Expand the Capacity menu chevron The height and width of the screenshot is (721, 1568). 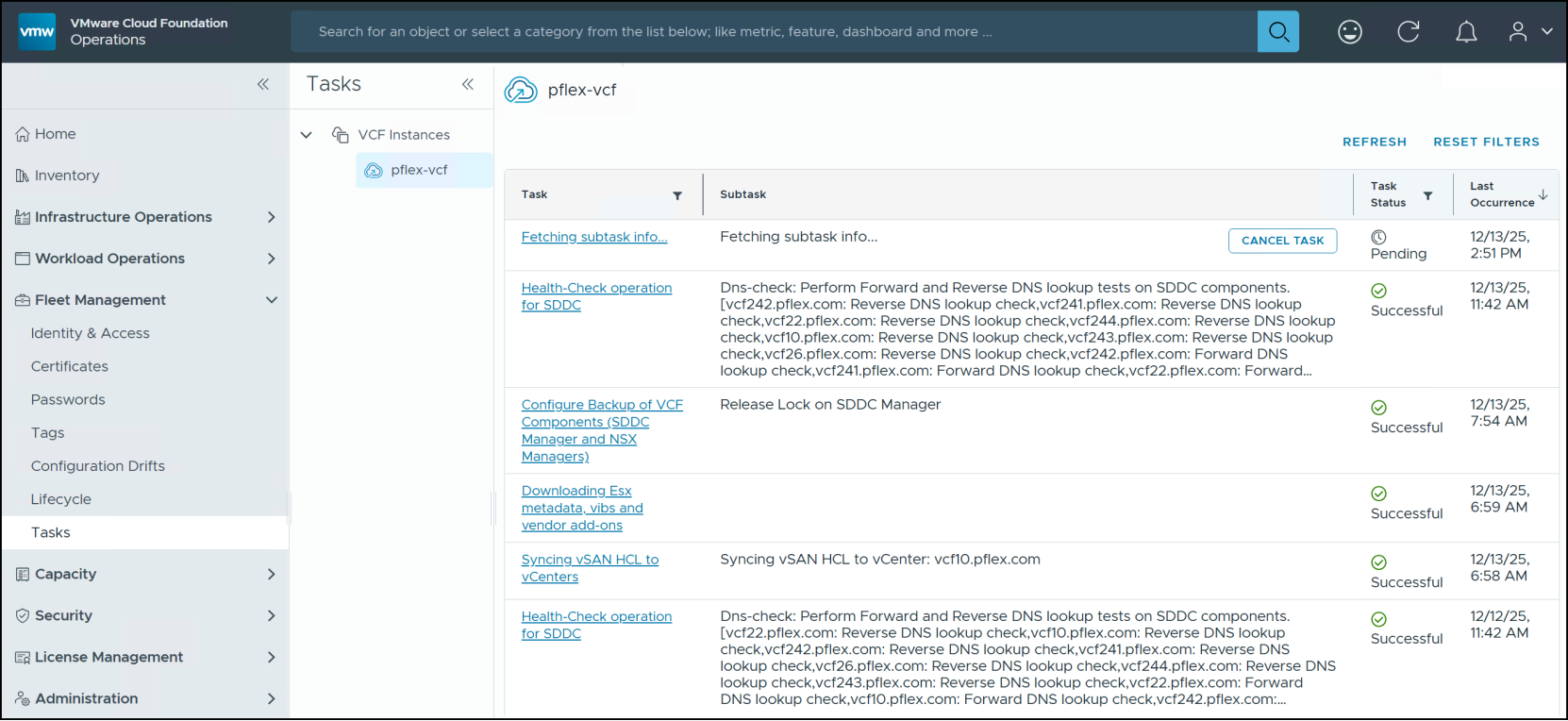(x=272, y=574)
